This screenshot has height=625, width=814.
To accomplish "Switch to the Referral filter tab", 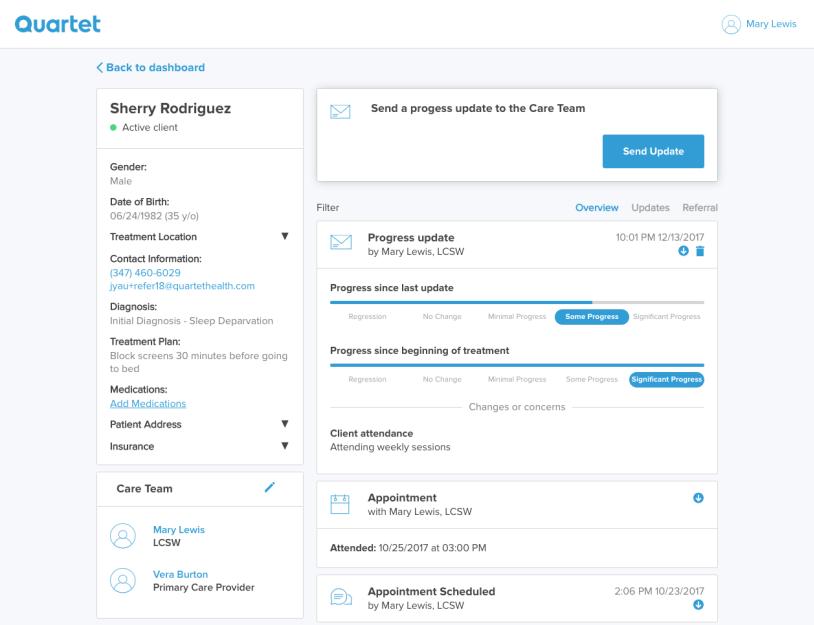I will (x=700, y=207).
